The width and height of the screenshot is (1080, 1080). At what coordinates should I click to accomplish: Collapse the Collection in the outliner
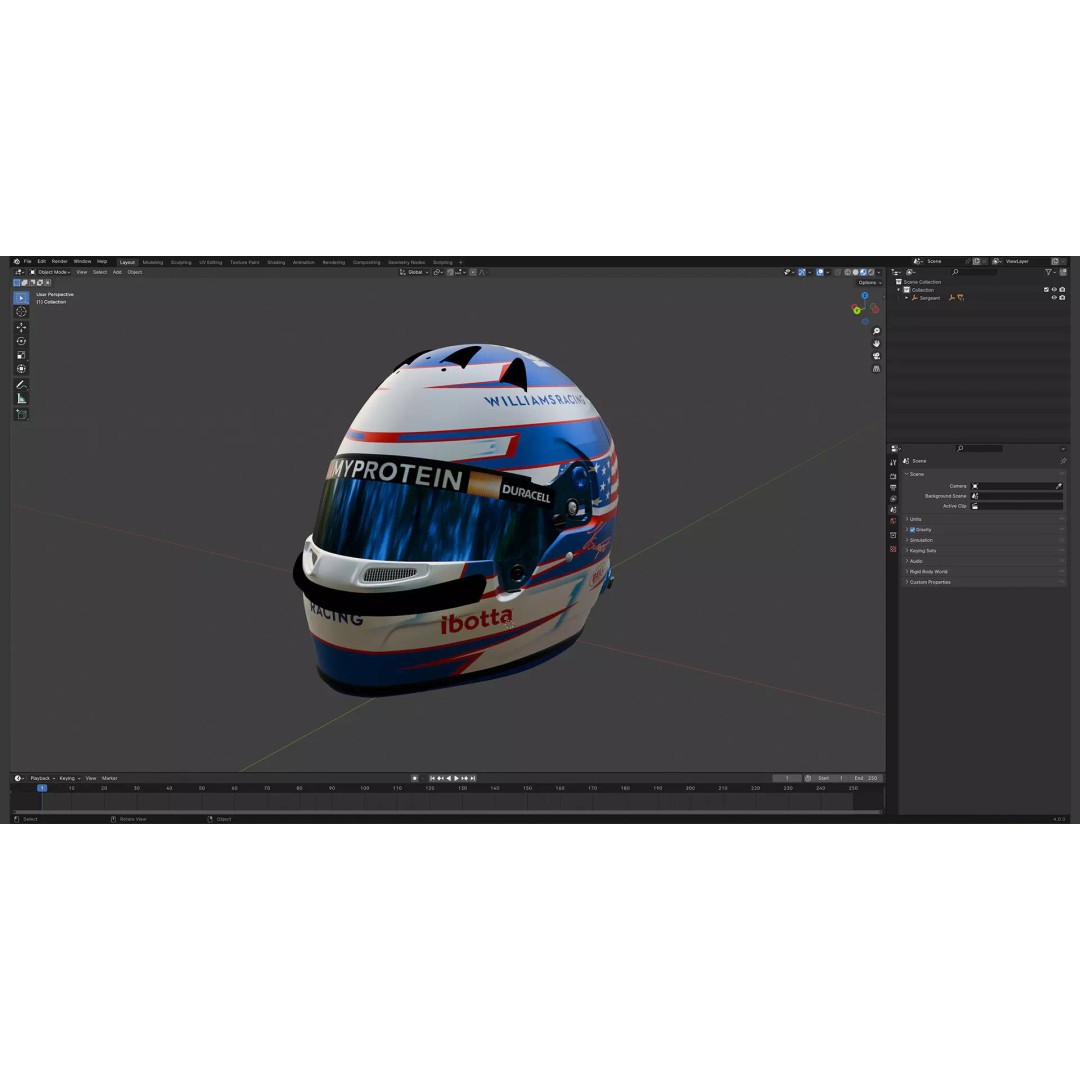[899, 290]
